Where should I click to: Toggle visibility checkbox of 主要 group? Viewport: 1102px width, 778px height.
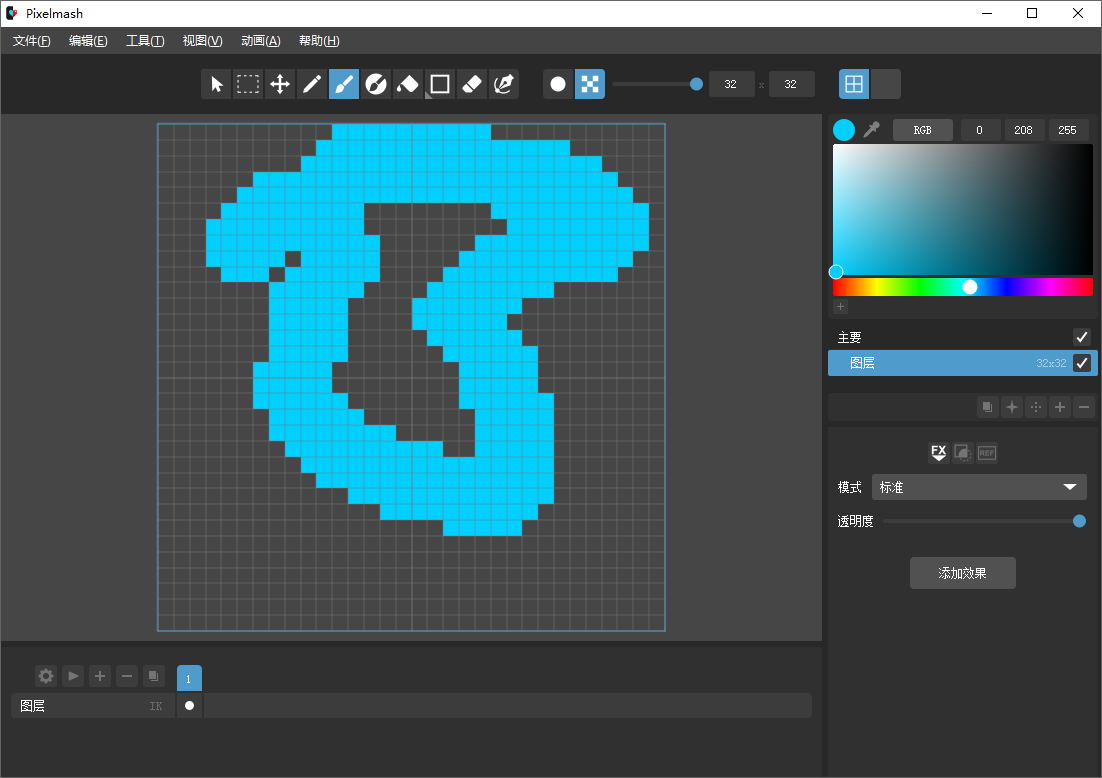point(1082,337)
